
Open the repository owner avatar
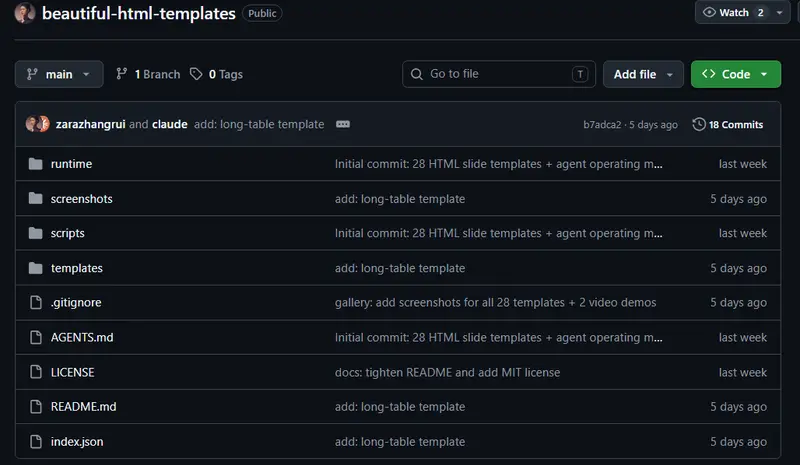[24, 13]
